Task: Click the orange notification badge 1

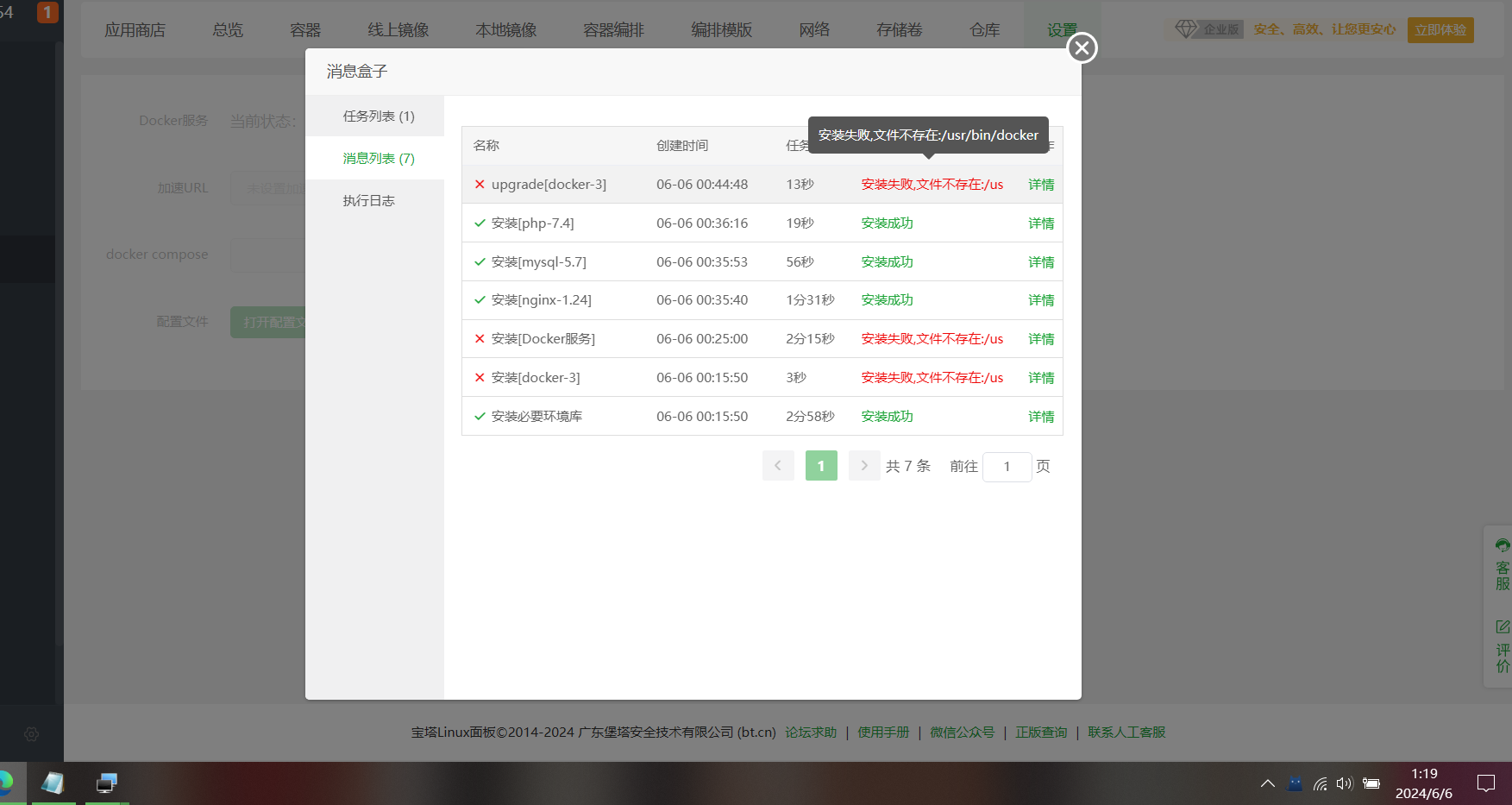Action: (47, 12)
